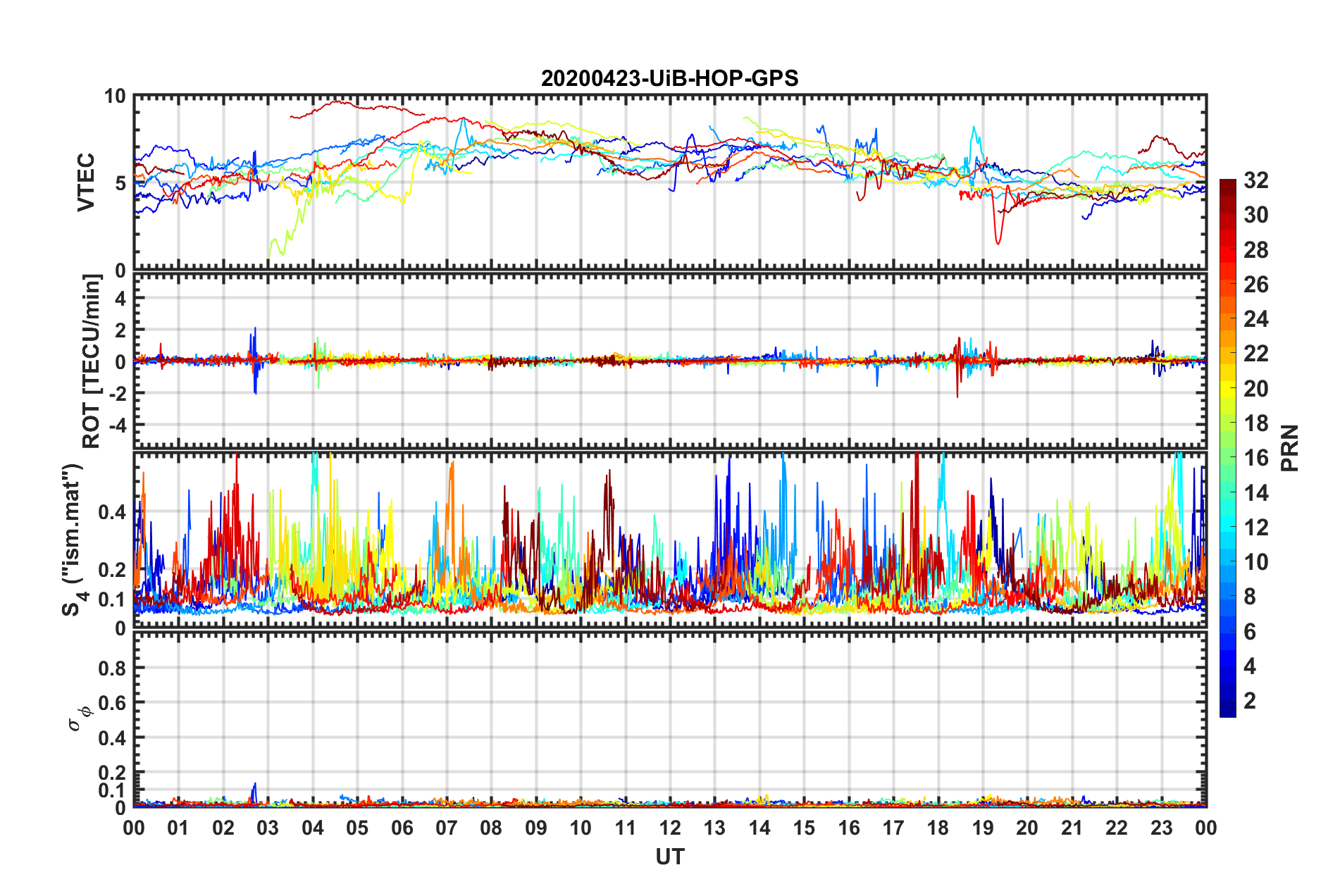
Task: Pick the 23 hour tick on UT axis
Action: point(1161,828)
